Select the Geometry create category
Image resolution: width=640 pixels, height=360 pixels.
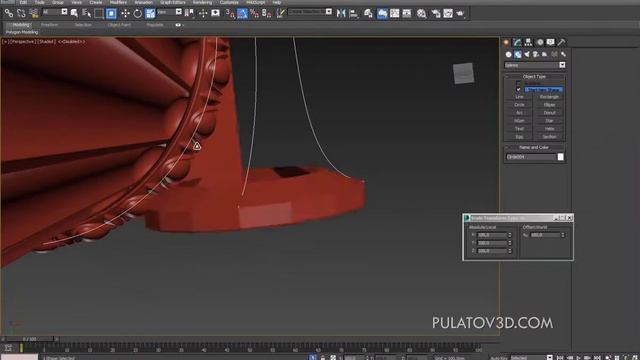509,54
